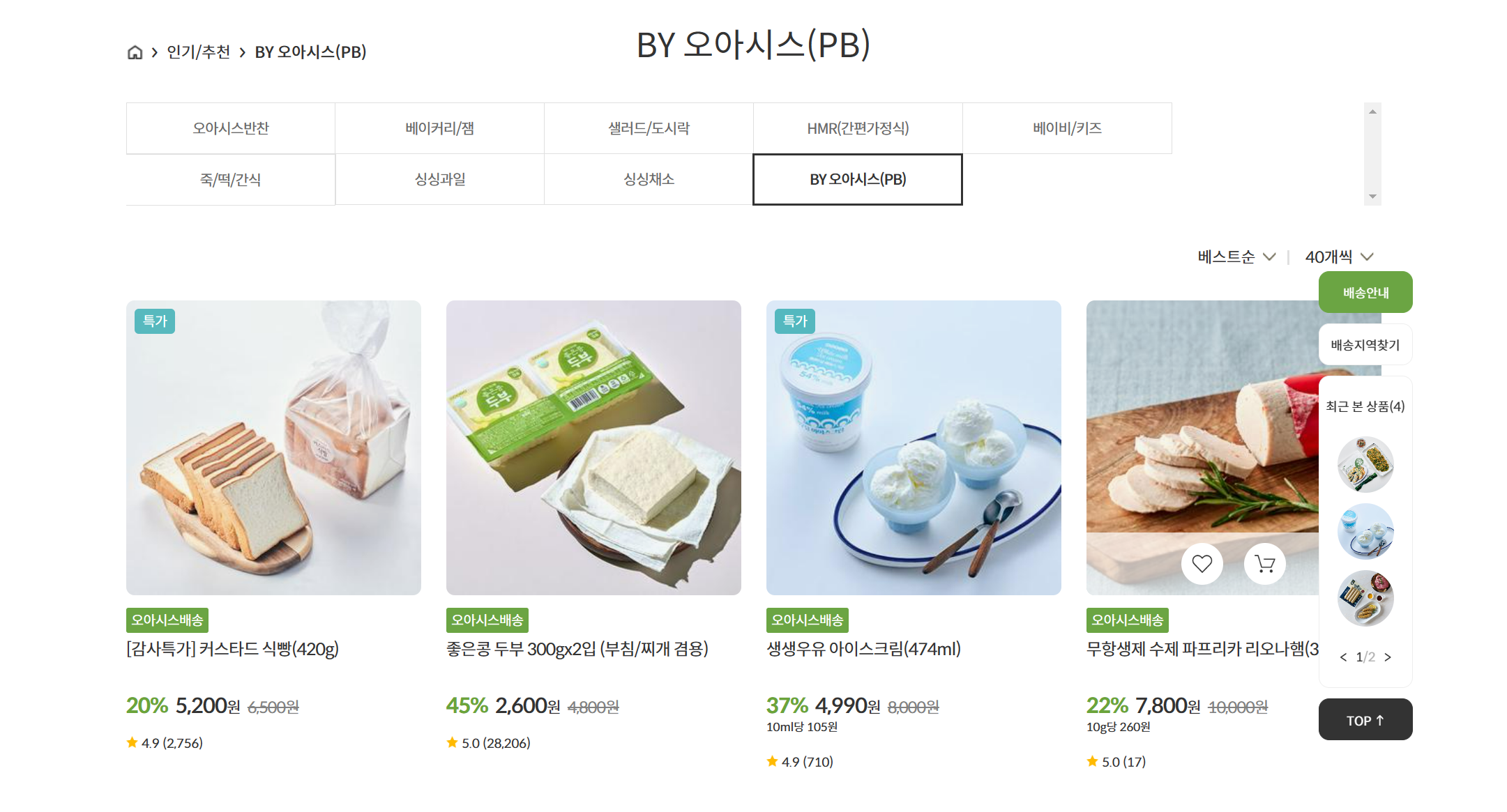Click the 배송안내 green button

(1365, 292)
